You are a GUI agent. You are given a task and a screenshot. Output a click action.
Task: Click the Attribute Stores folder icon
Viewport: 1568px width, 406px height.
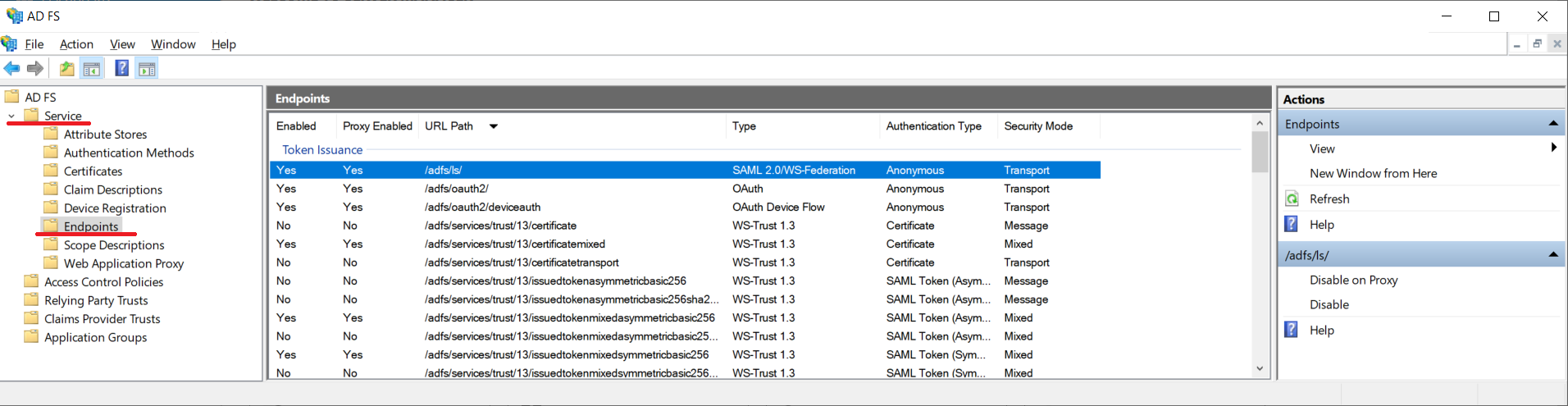tap(51, 134)
